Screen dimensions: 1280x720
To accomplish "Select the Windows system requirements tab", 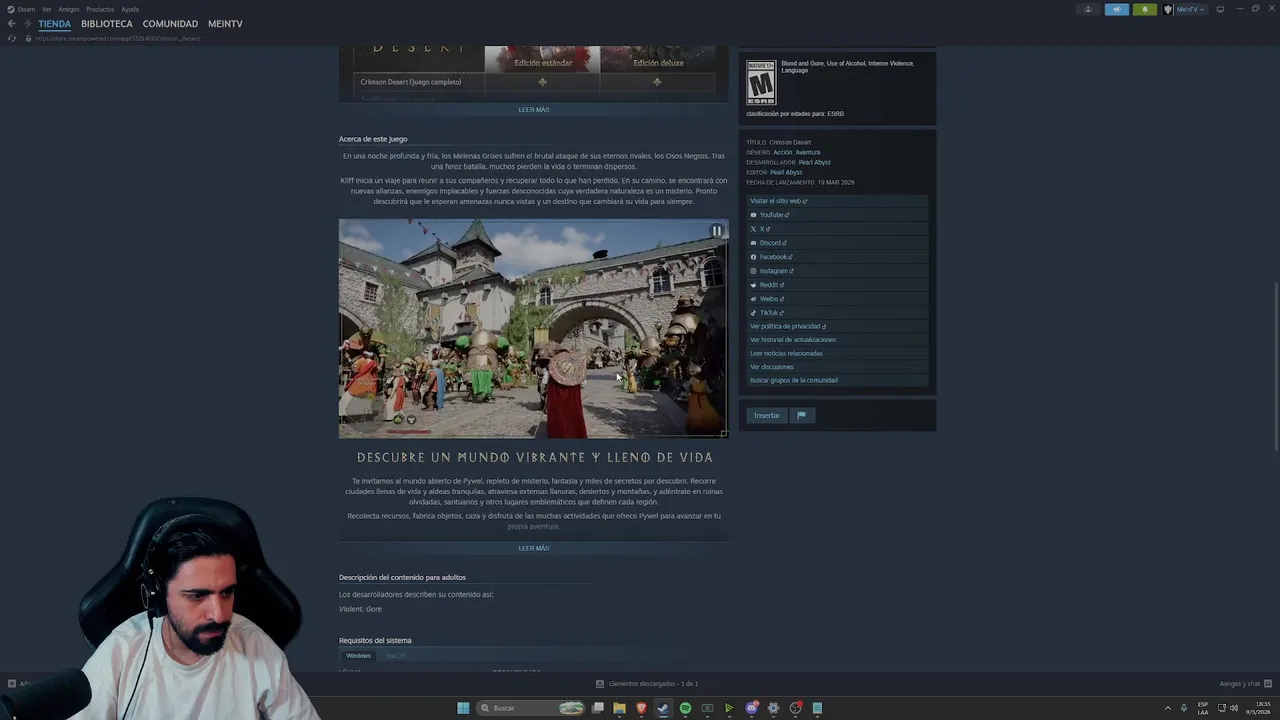I will (358, 656).
